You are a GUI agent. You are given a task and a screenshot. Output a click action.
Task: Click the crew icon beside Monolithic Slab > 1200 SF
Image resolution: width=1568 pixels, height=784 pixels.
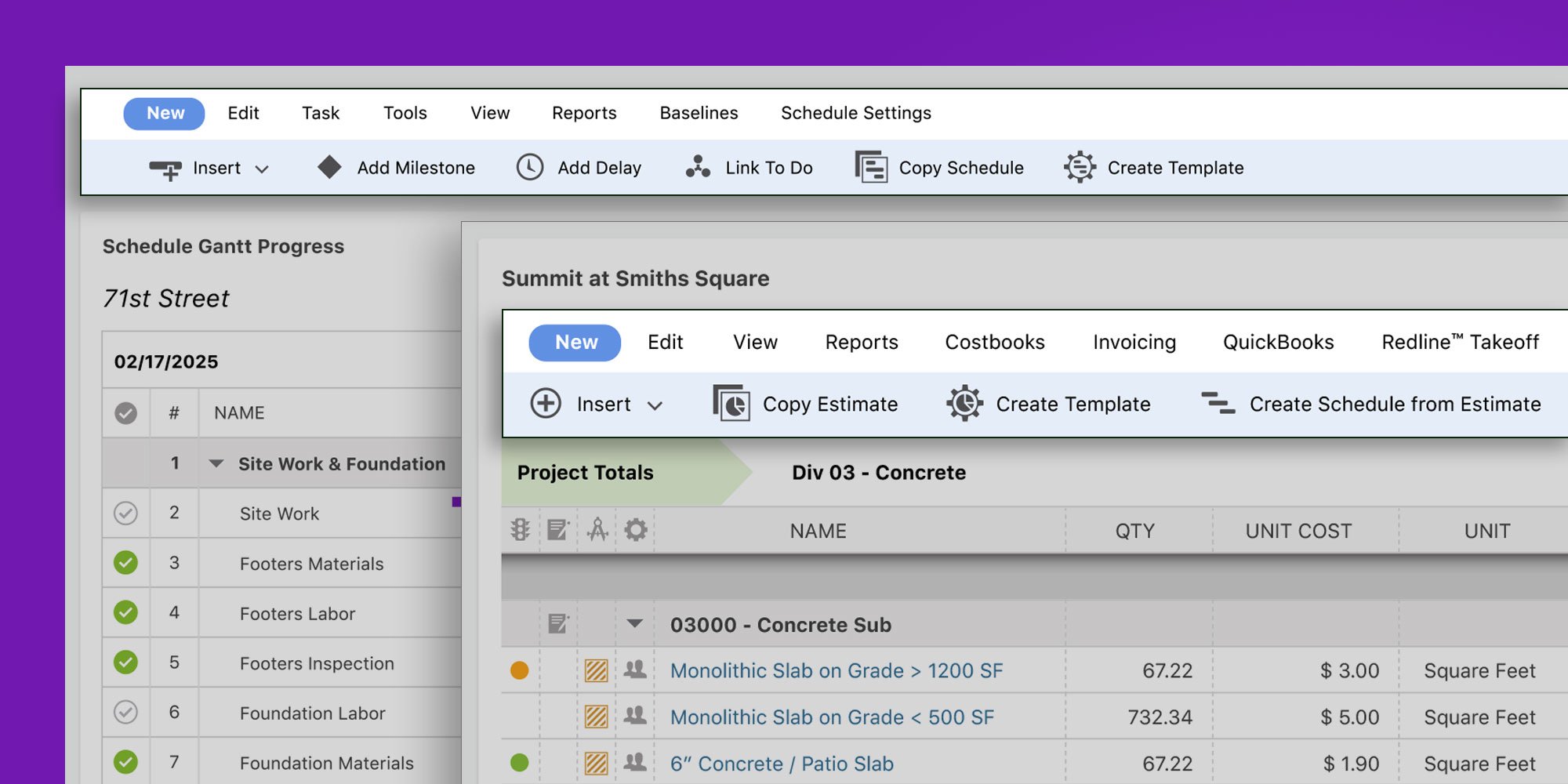pyautogui.click(x=634, y=670)
